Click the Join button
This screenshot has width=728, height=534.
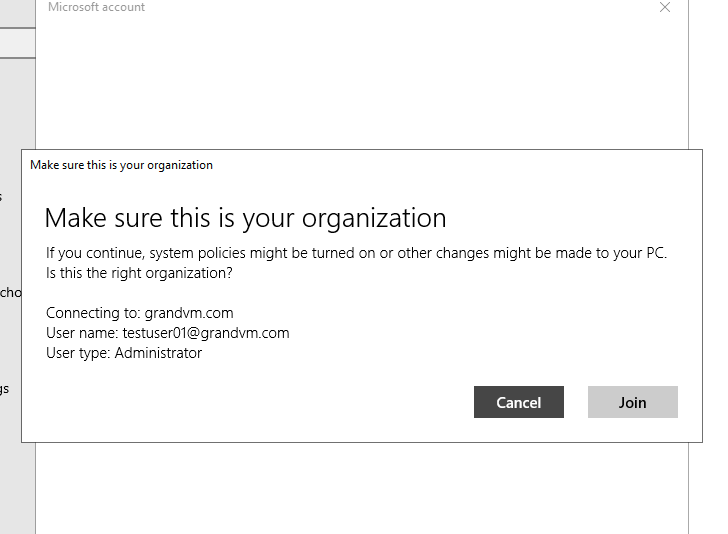632,402
